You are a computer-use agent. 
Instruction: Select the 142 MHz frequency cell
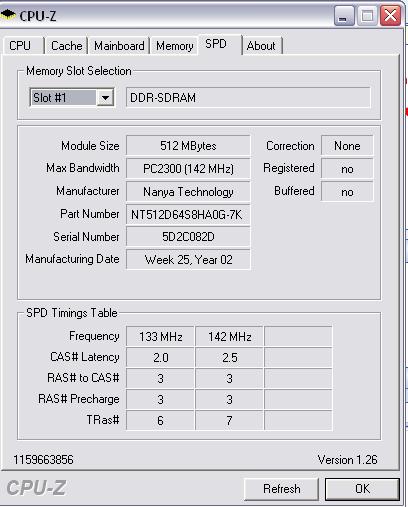point(229,337)
